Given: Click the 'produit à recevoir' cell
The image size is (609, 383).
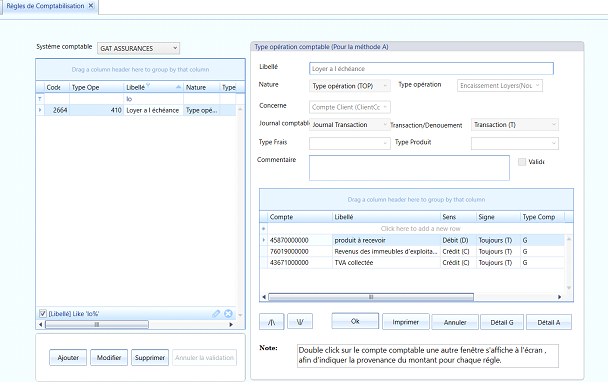Looking at the screenshot, I should pos(386,240).
